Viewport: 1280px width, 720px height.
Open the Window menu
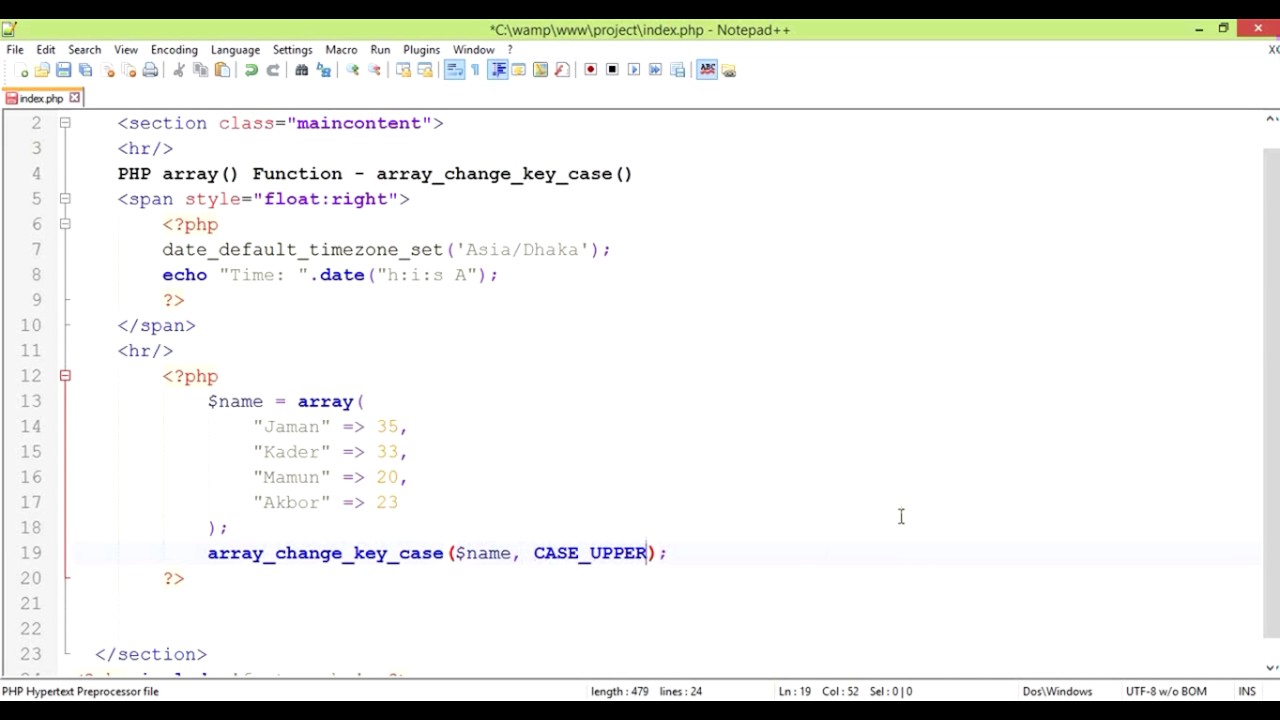click(x=473, y=49)
